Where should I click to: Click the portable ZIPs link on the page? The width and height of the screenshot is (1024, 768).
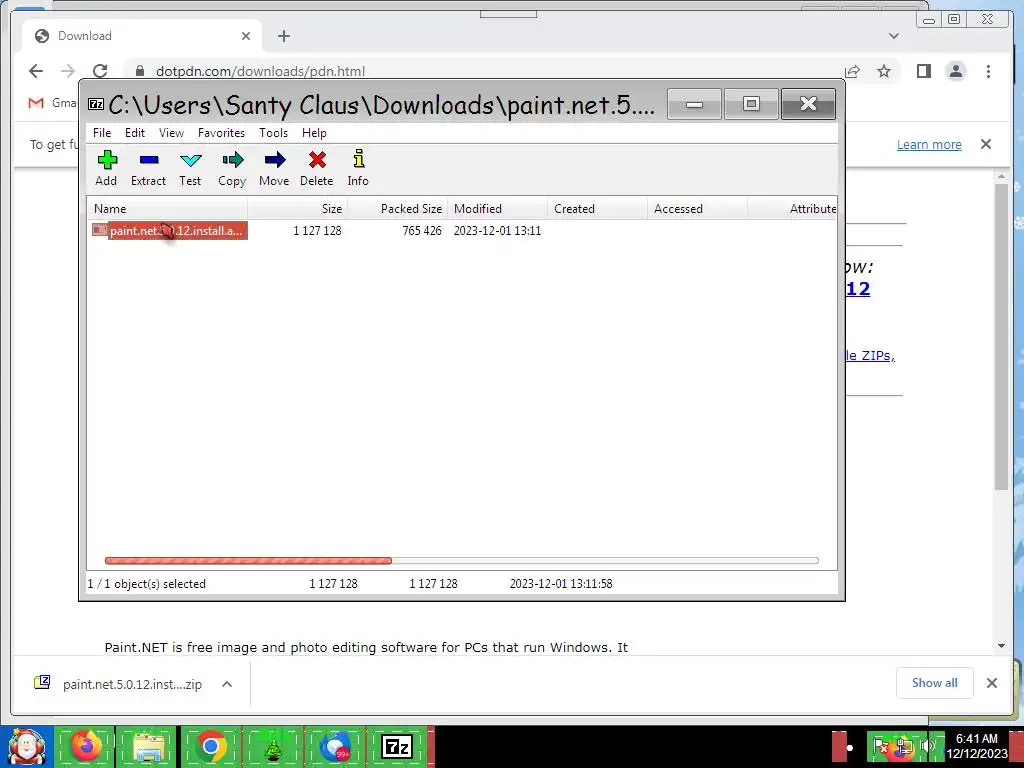(870, 356)
